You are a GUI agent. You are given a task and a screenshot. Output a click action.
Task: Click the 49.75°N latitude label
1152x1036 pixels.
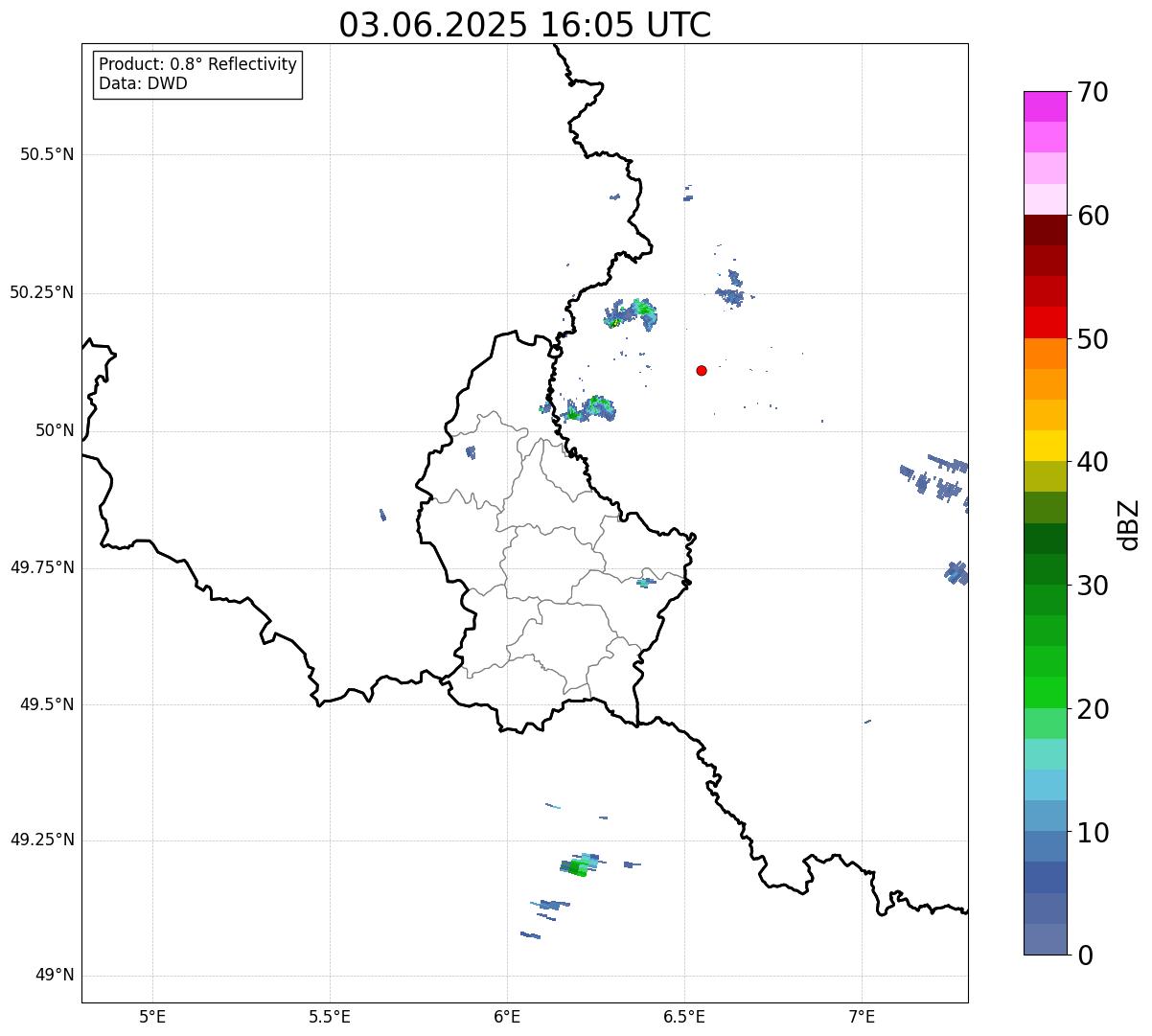click(42, 567)
